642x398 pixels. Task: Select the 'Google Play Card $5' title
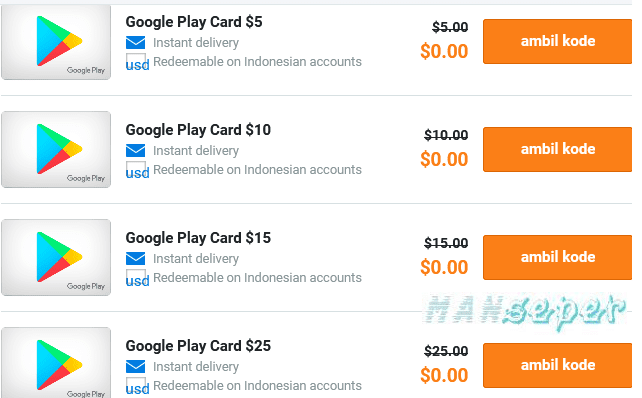click(194, 22)
